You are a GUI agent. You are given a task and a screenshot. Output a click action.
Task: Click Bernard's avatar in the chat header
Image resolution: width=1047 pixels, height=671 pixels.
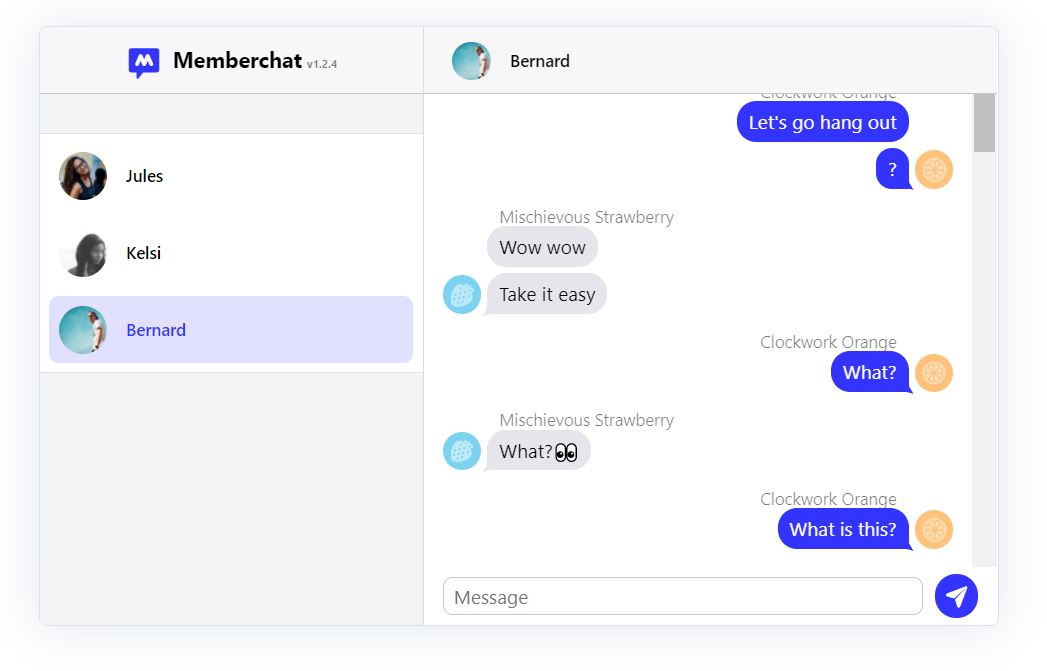coord(471,61)
